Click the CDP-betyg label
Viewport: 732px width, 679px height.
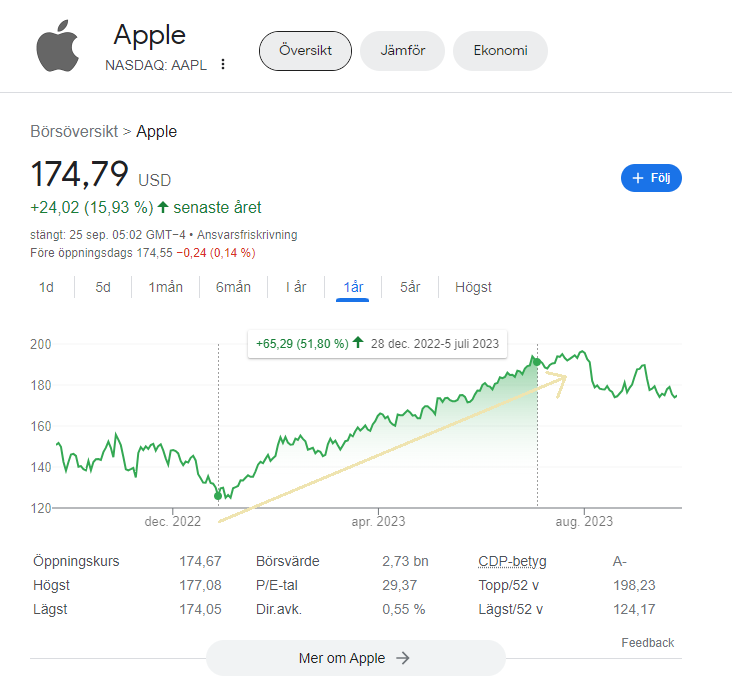512,561
